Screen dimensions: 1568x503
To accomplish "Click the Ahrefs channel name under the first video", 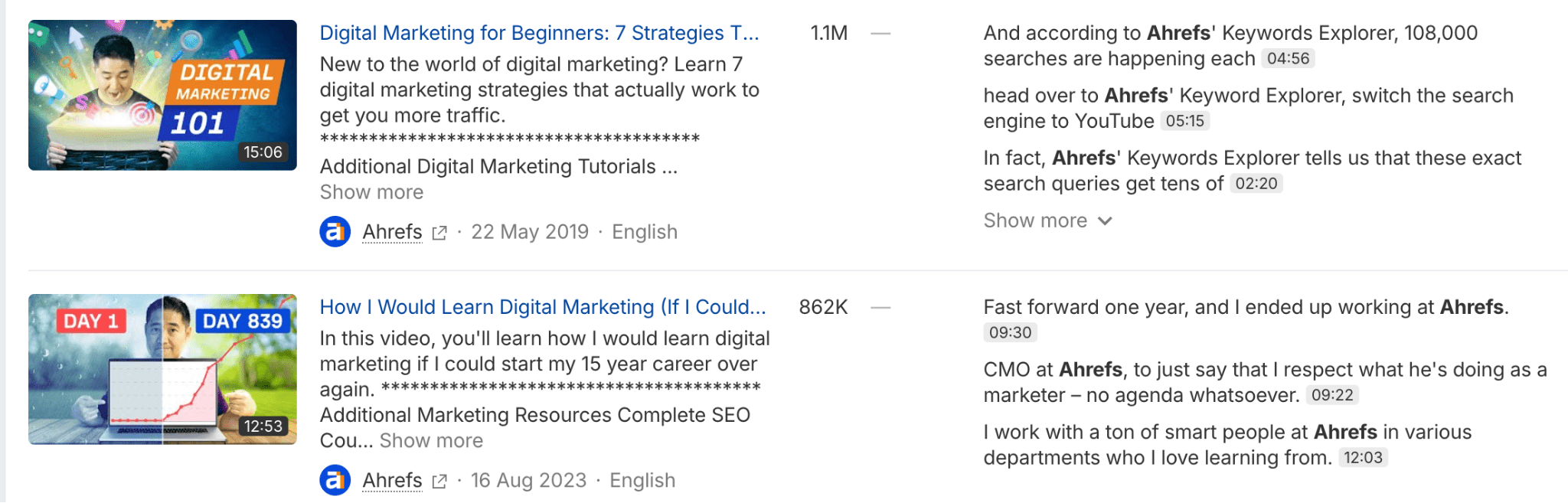I will [391, 231].
